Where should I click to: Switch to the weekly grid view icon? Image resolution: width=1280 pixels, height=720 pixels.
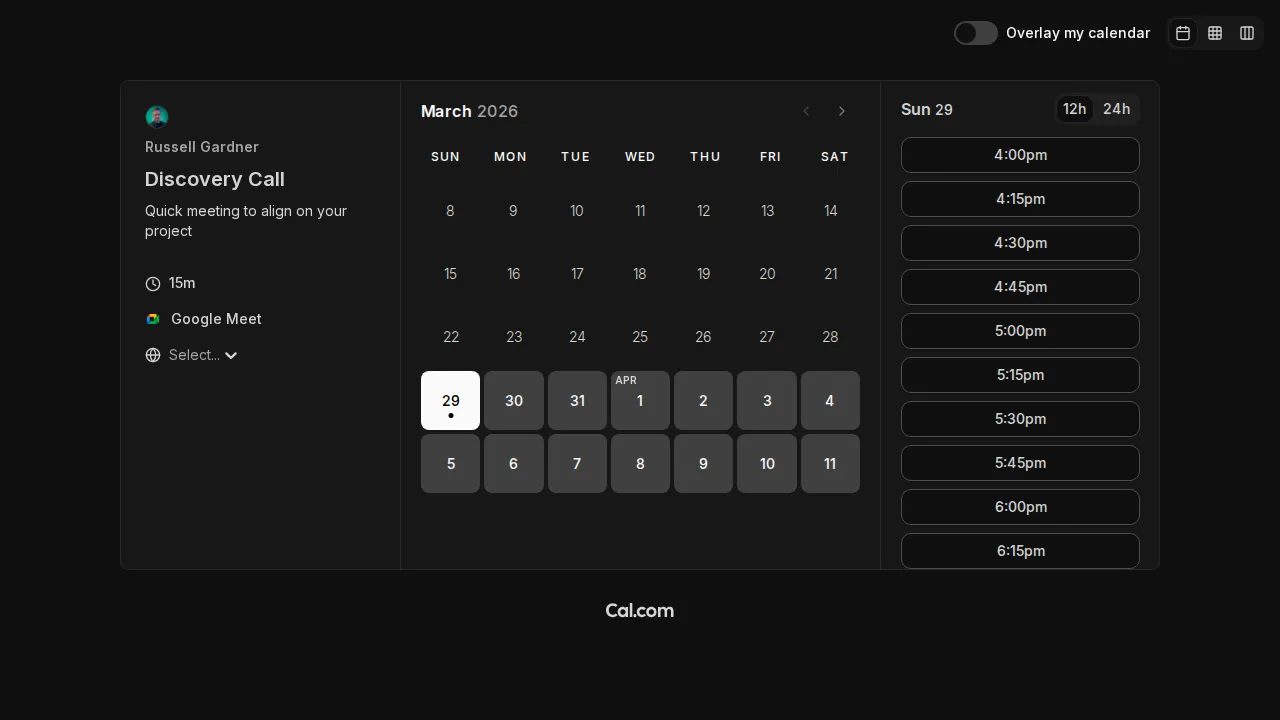pyautogui.click(x=1215, y=33)
